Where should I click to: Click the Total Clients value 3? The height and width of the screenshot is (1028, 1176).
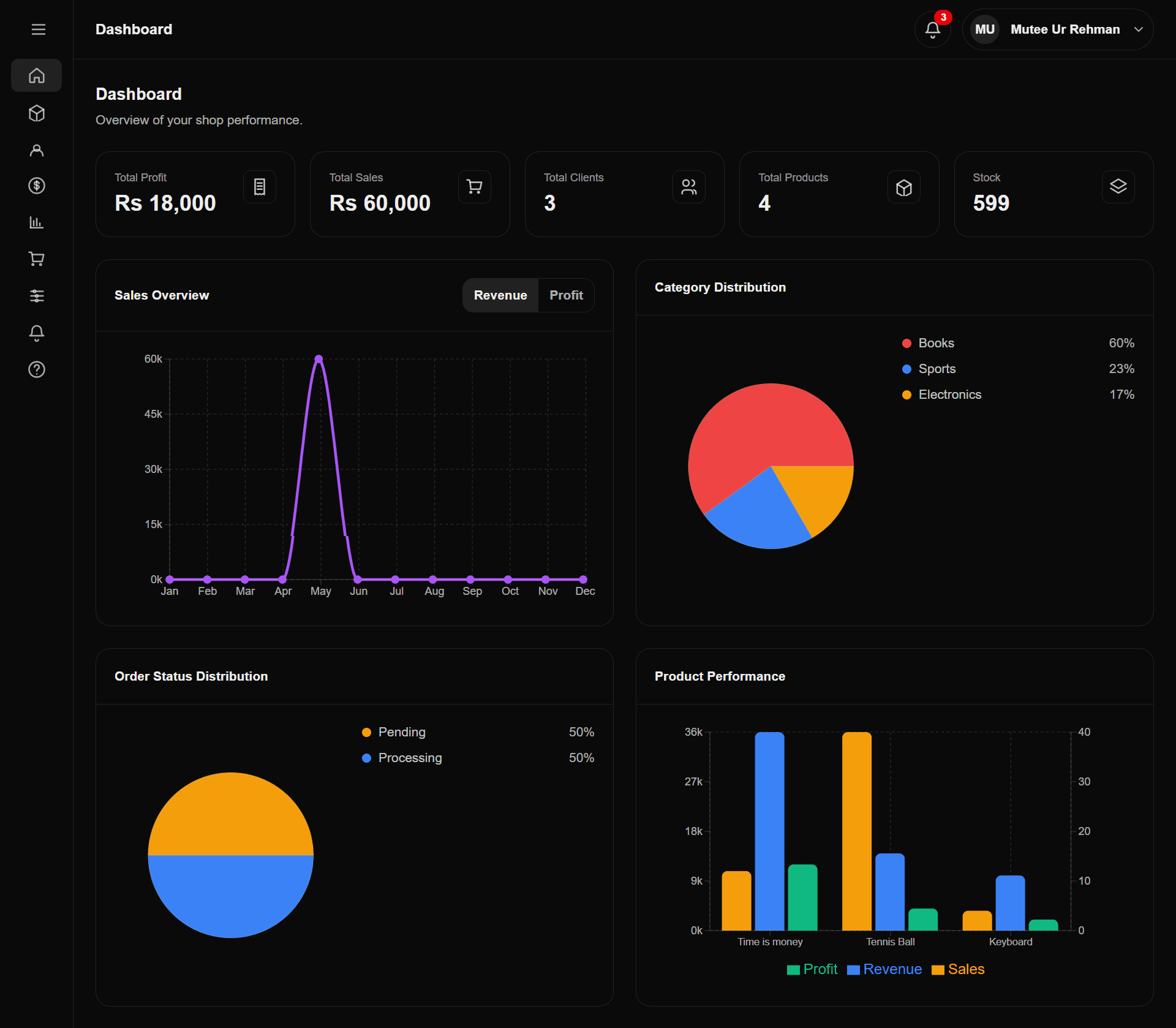coord(550,203)
